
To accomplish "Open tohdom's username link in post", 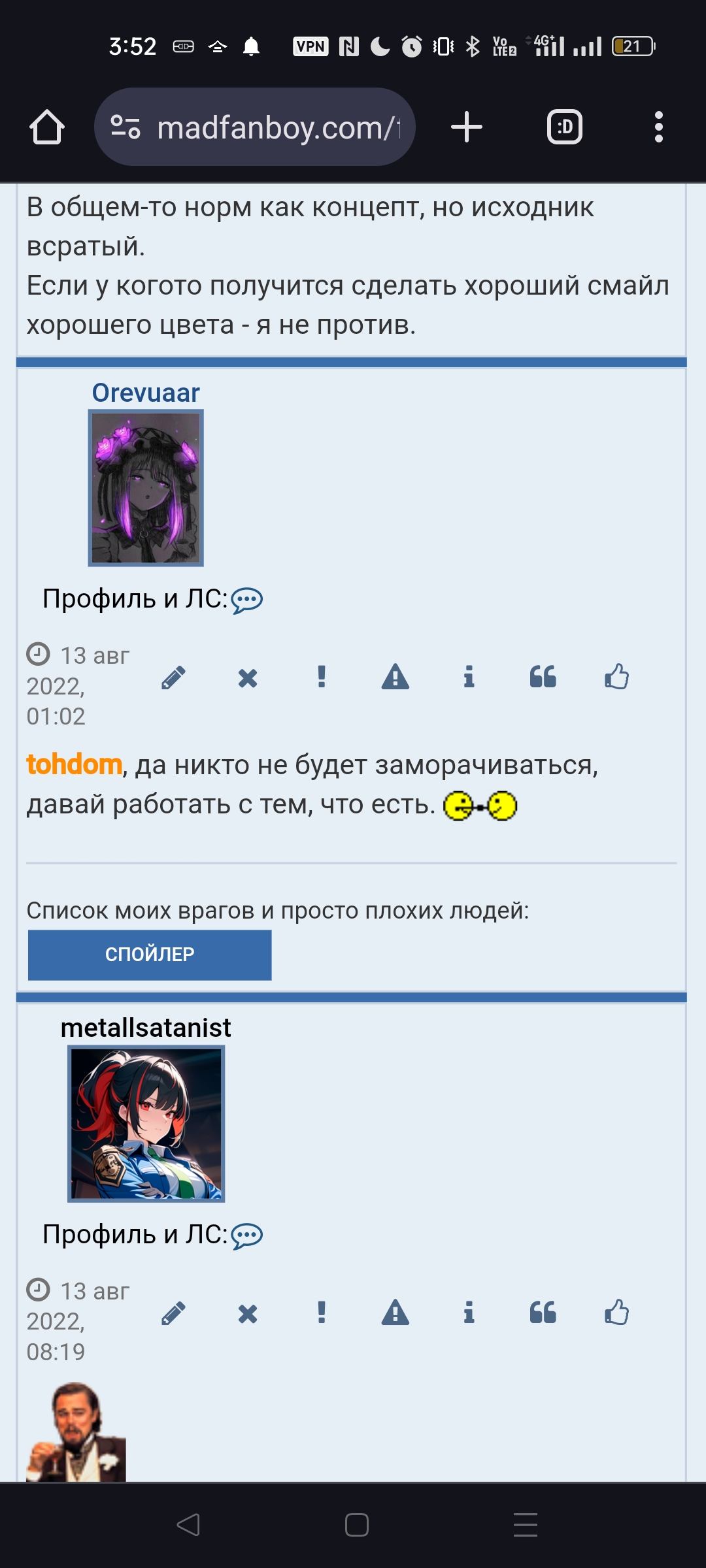I will point(74,764).
